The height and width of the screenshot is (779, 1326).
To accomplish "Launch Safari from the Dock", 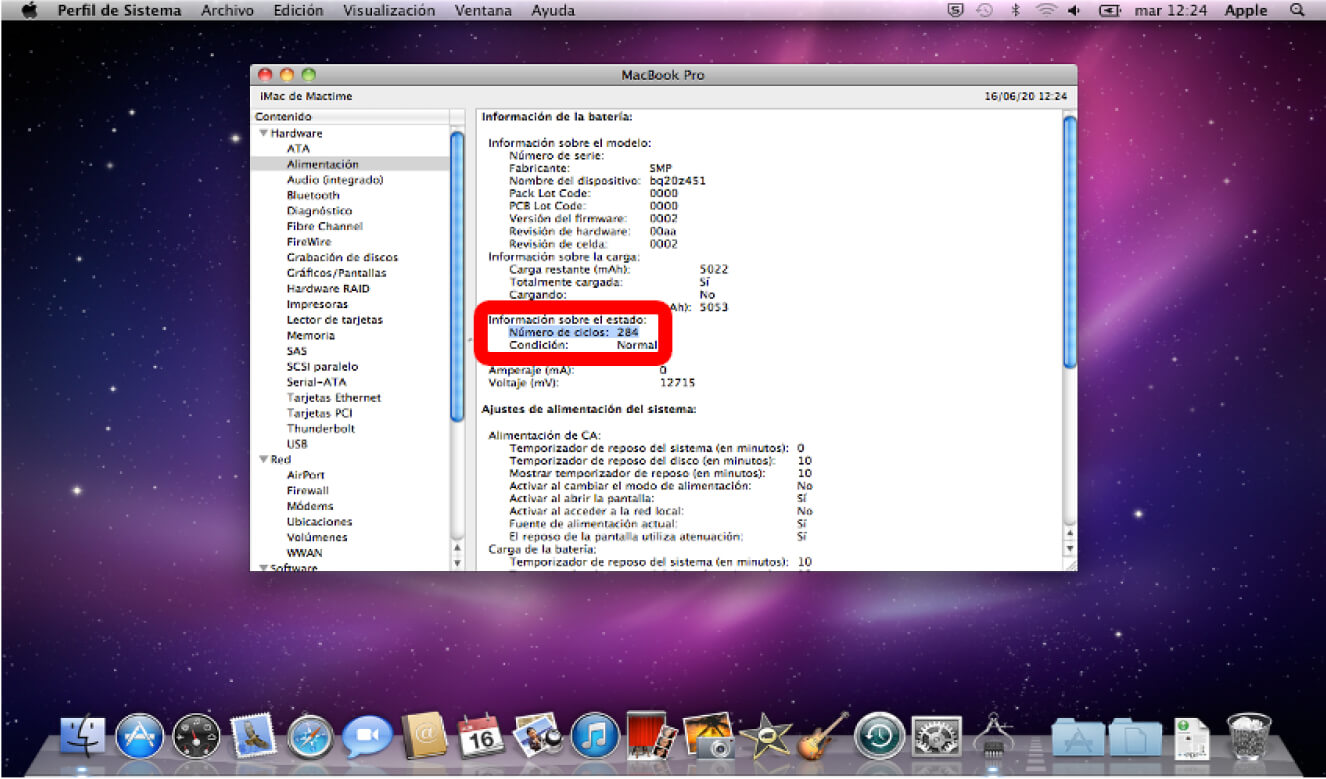I will point(311,738).
